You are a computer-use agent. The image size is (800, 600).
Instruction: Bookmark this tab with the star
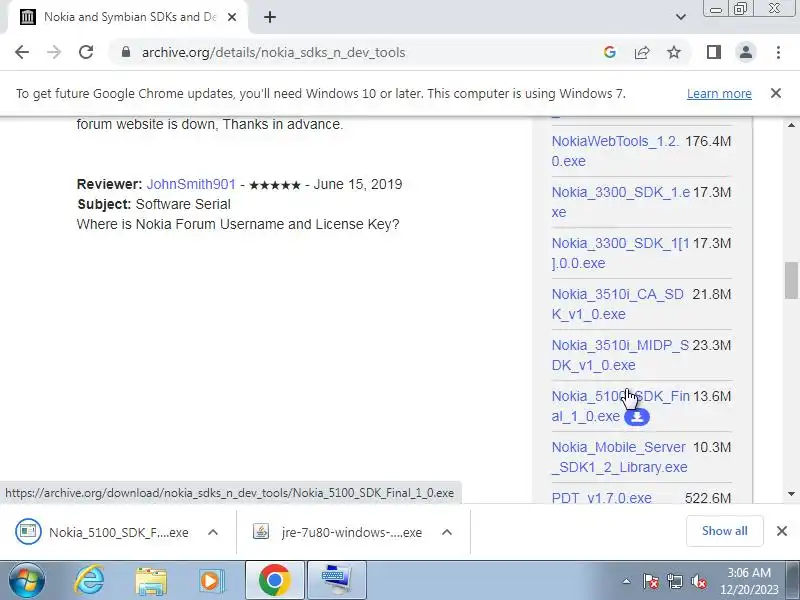(x=674, y=52)
